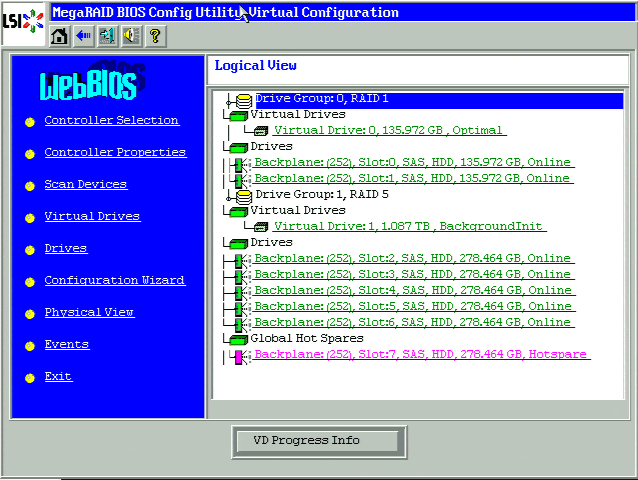638x480 pixels.
Task: Choose Exit in the sidebar
Action: pyautogui.click(x=59, y=377)
